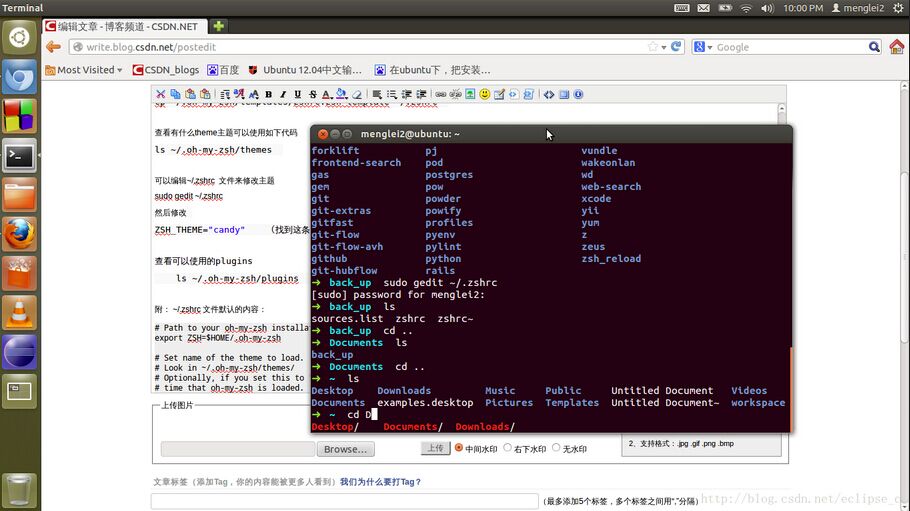Select the 中间水印 watermark radio option
The height and width of the screenshot is (511, 910).
pos(459,448)
